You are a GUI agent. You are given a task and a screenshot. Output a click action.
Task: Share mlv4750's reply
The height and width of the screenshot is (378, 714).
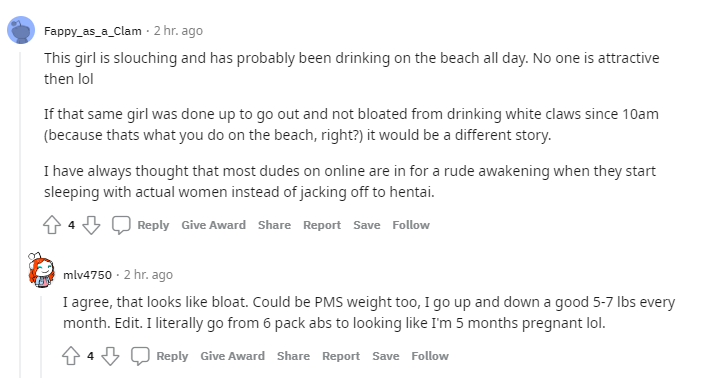tap(293, 356)
